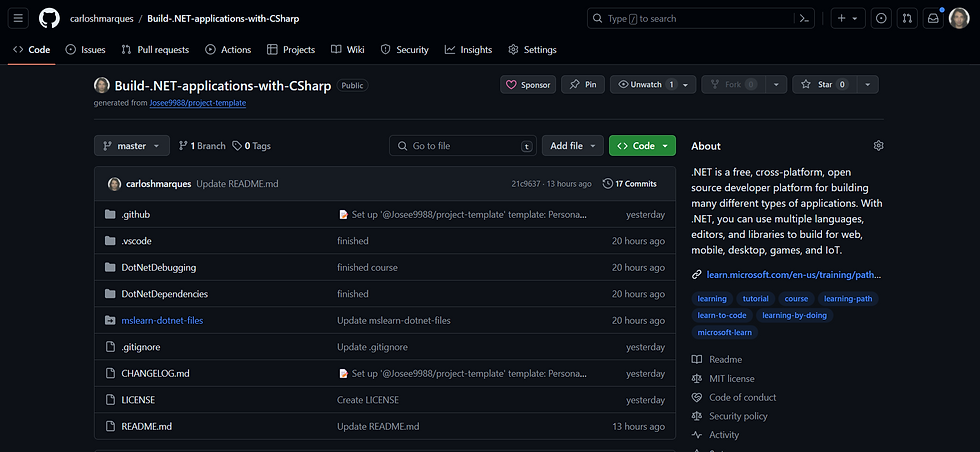Click the Go to file search field

(463, 146)
